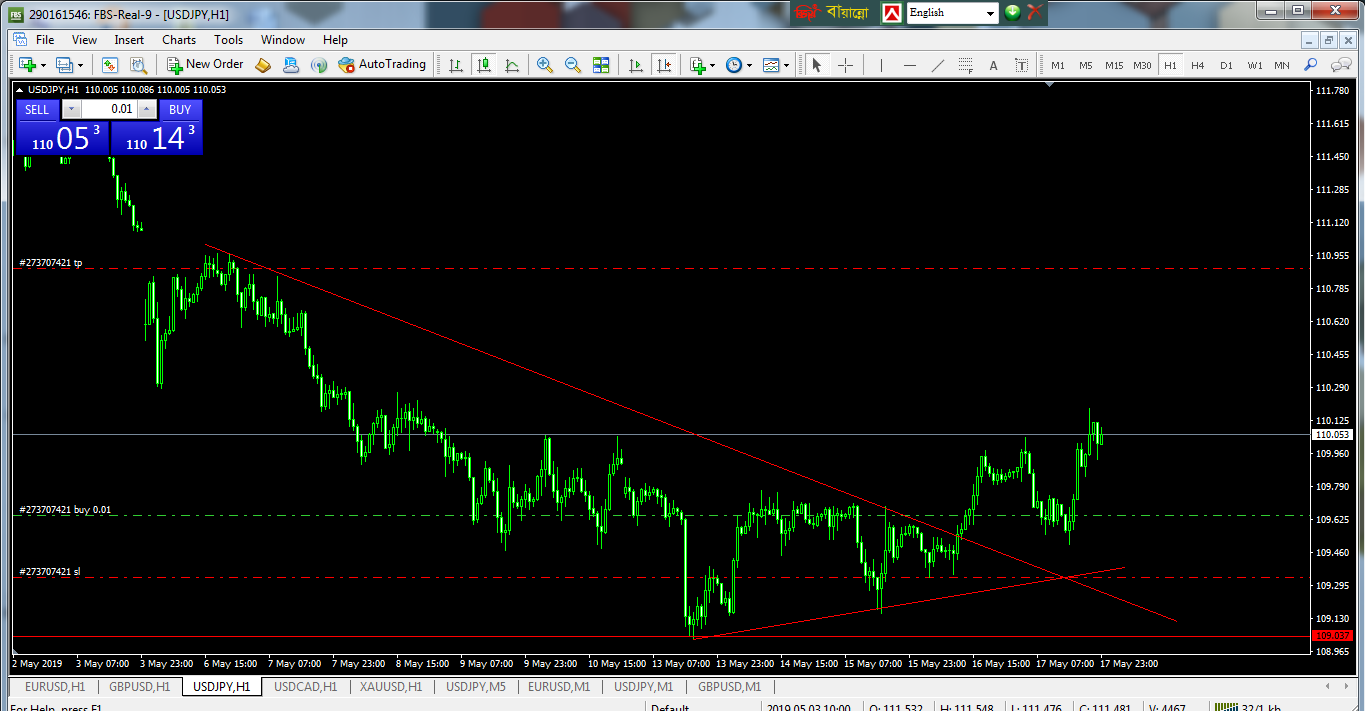Viewport: 1365px width, 711px height.
Task: Click the take profit line label #273707421 tp
Action: (x=51, y=263)
